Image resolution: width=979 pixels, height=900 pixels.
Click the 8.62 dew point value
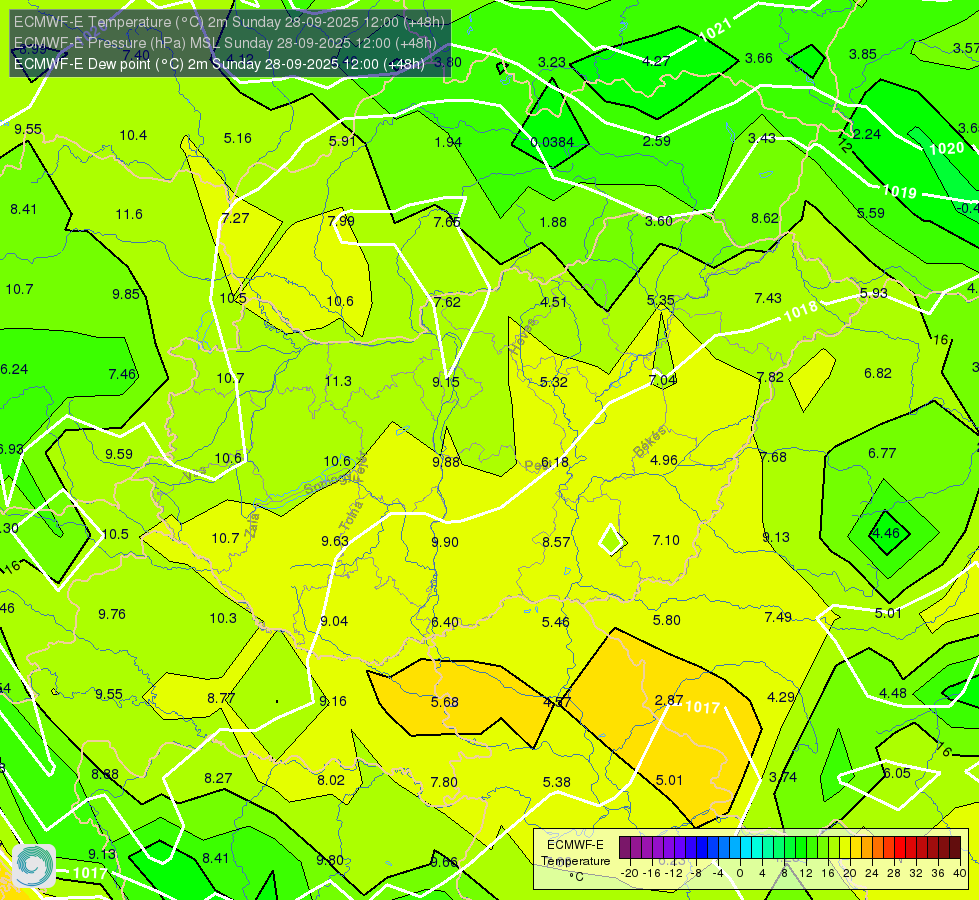pos(765,218)
